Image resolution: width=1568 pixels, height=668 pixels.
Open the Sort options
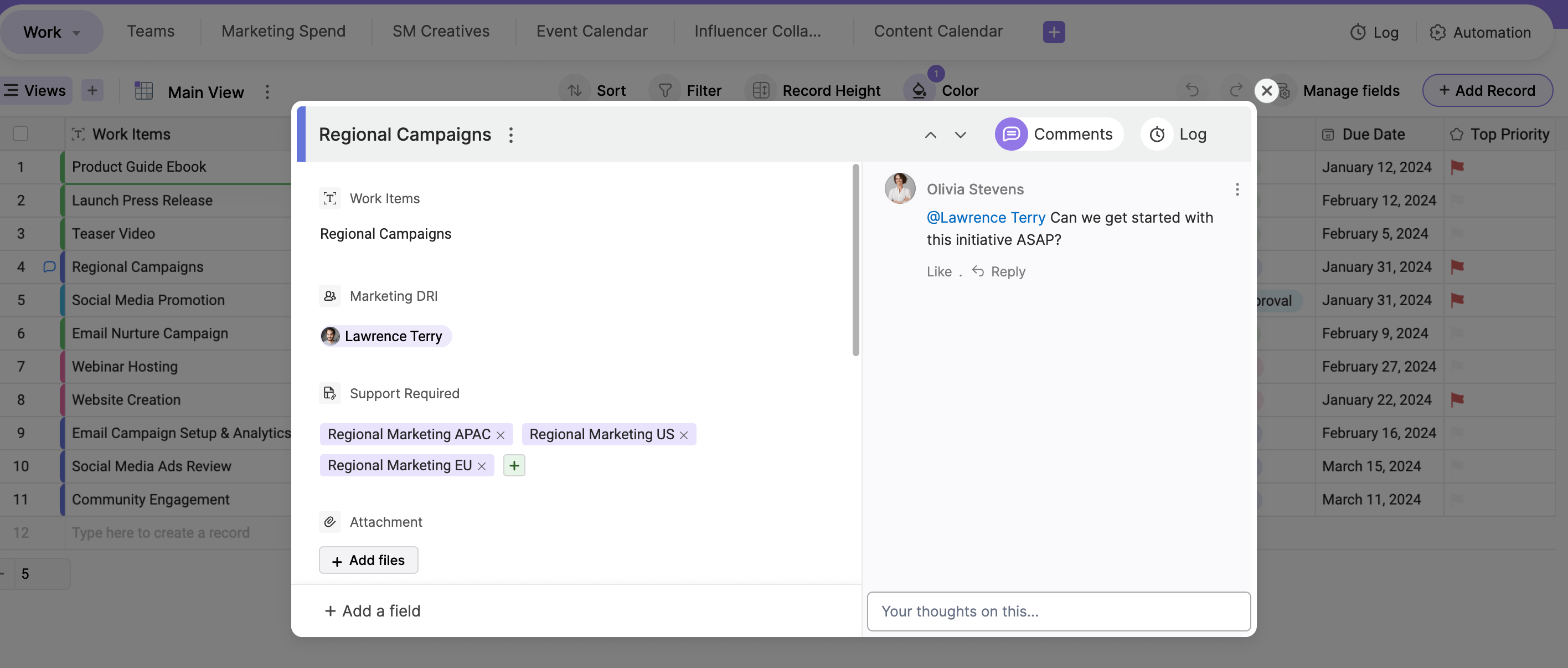tap(595, 90)
